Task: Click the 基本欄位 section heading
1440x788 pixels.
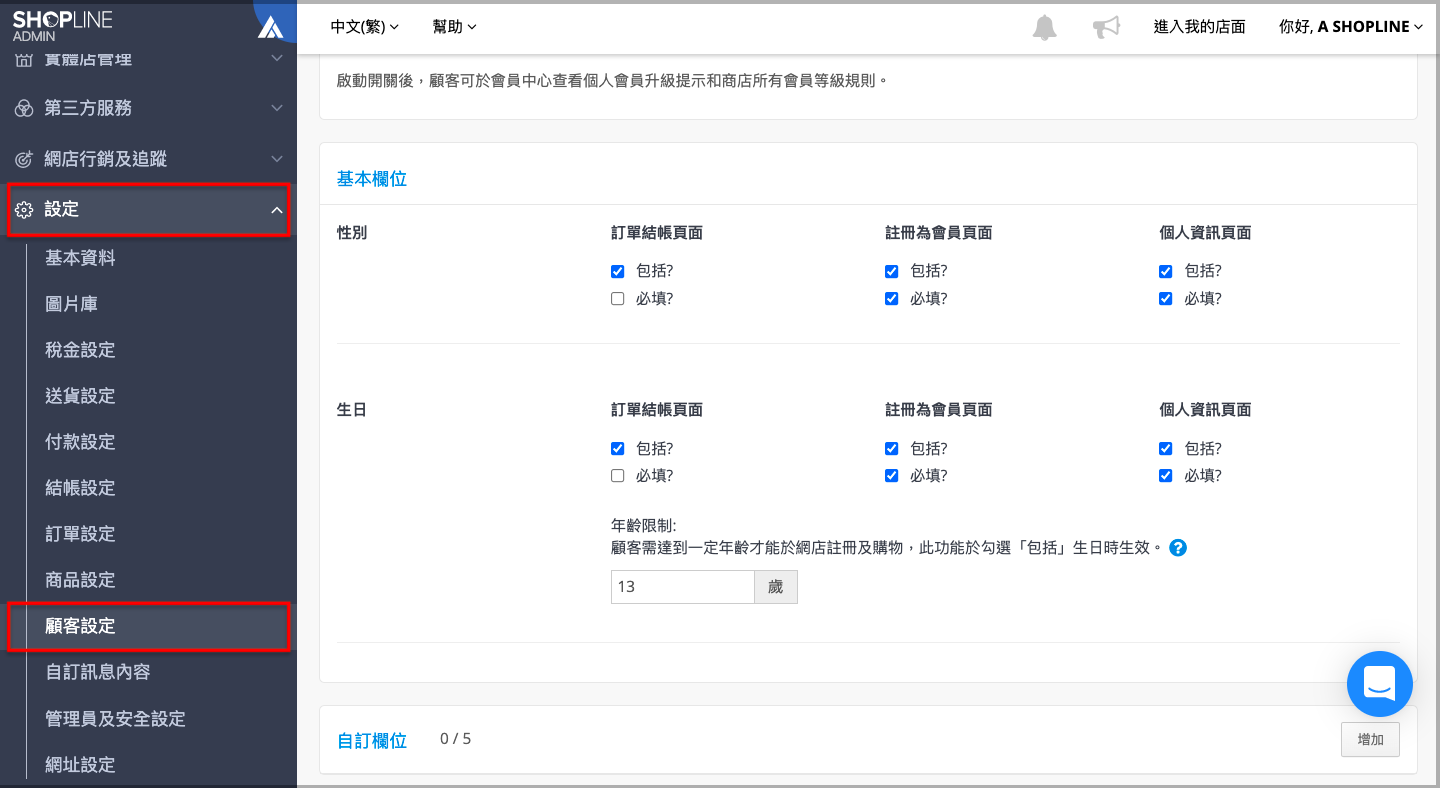Action: pos(372,179)
